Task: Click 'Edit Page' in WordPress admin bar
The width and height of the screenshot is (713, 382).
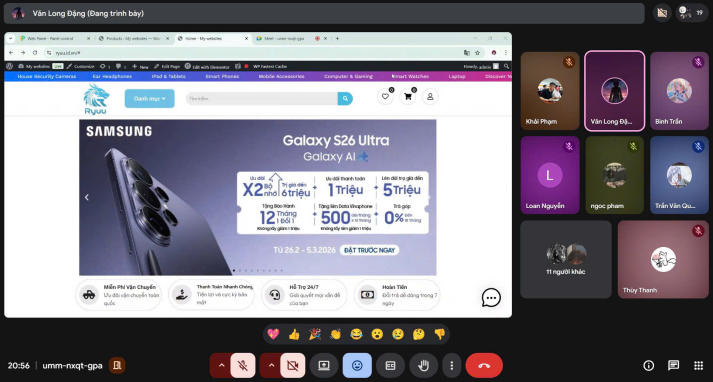Action: [166, 66]
